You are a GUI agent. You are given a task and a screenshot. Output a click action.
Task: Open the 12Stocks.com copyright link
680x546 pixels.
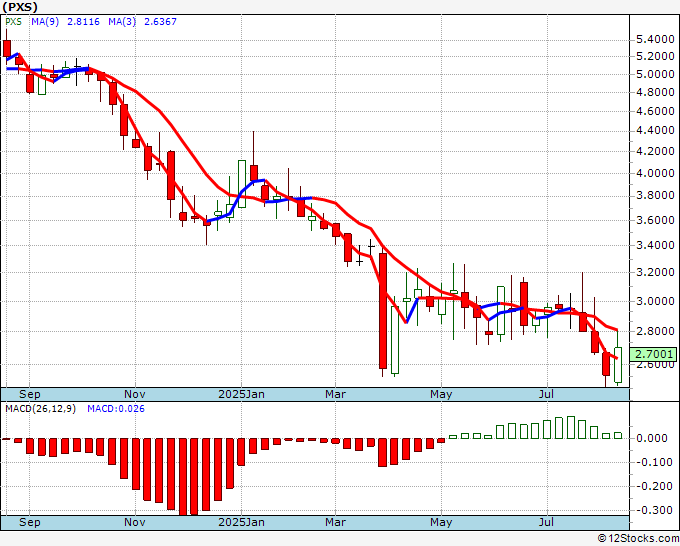[637, 539]
